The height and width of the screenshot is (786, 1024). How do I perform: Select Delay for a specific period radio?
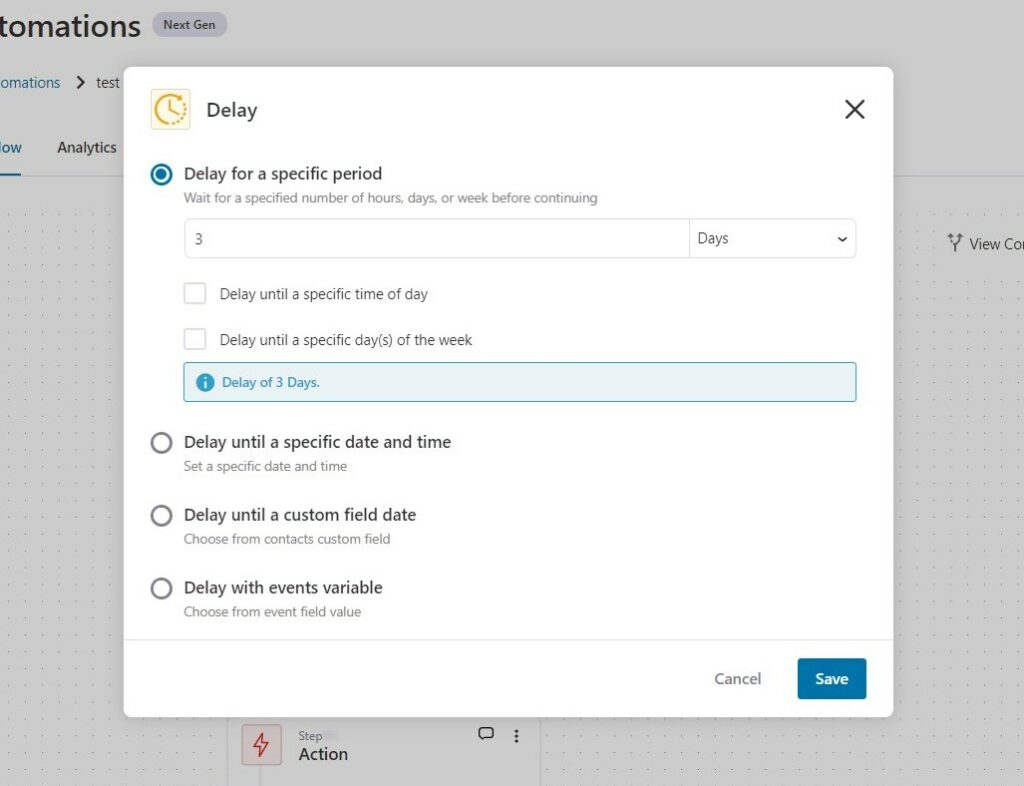(x=161, y=174)
